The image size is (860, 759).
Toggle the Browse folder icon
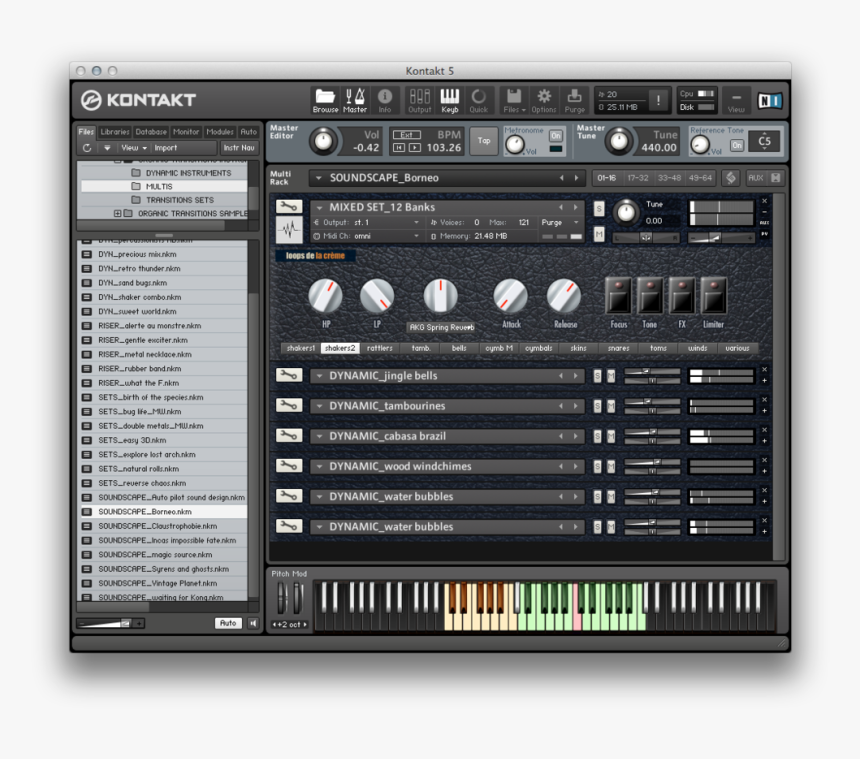click(325, 100)
